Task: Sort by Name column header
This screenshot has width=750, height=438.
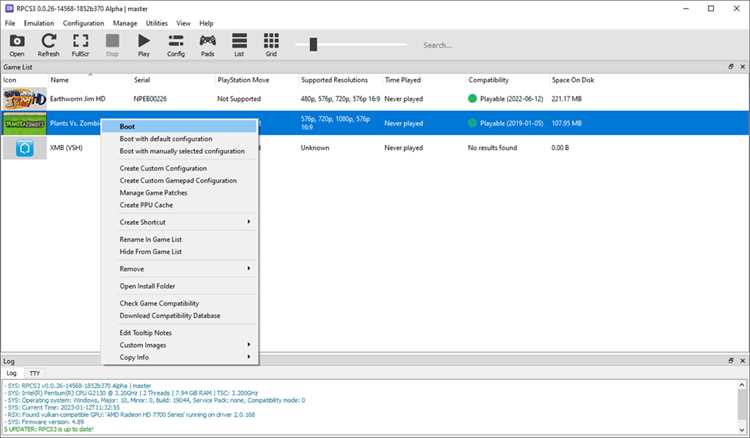Action: [59, 80]
